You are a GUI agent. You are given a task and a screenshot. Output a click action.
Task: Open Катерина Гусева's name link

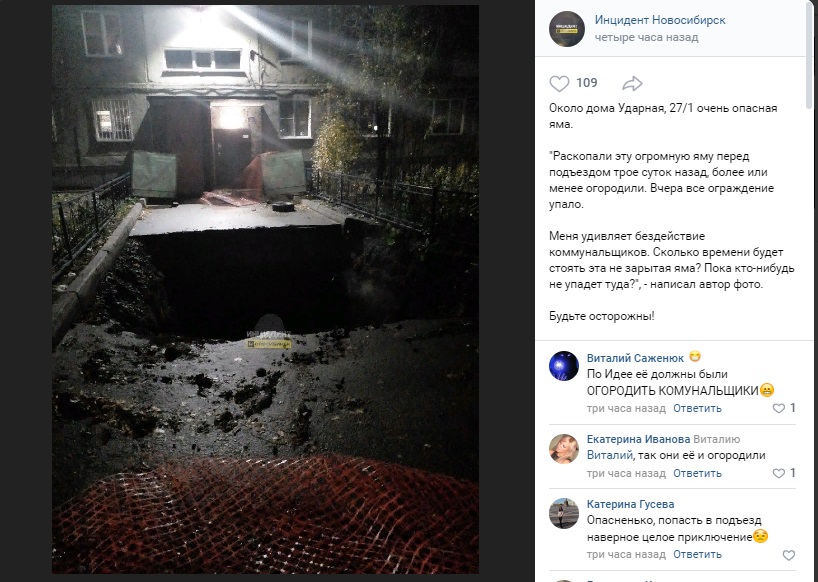click(x=630, y=504)
